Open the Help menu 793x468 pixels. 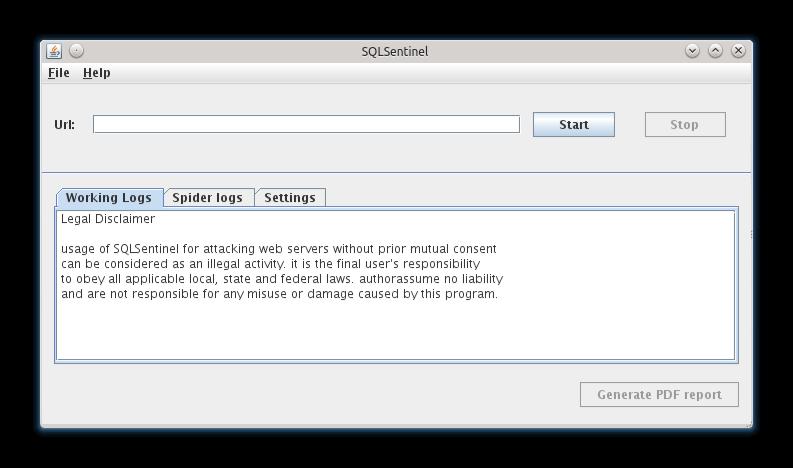(x=96, y=73)
